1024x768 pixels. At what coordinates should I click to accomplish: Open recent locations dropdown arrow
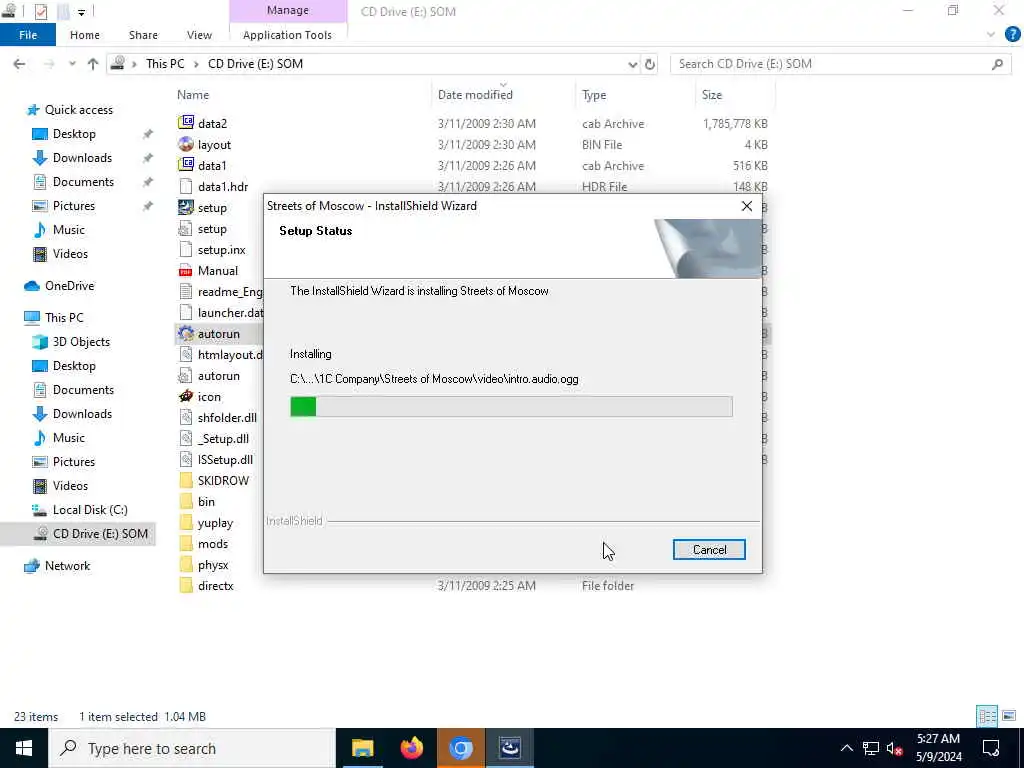pos(72,64)
